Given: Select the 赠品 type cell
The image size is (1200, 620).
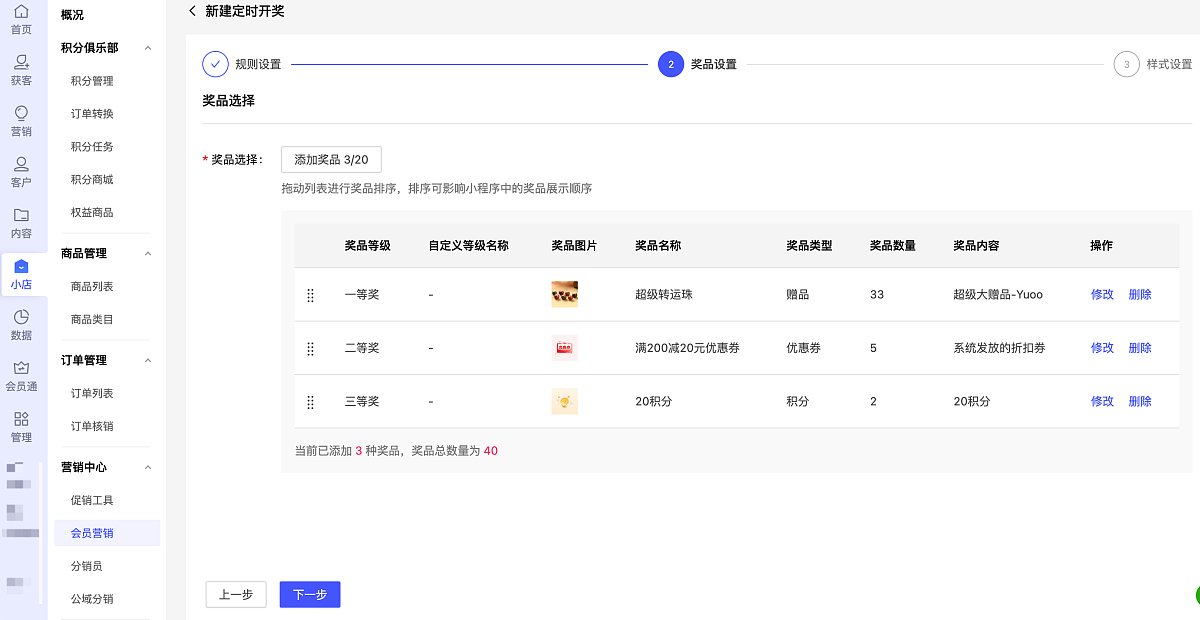Looking at the screenshot, I should point(798,295).
